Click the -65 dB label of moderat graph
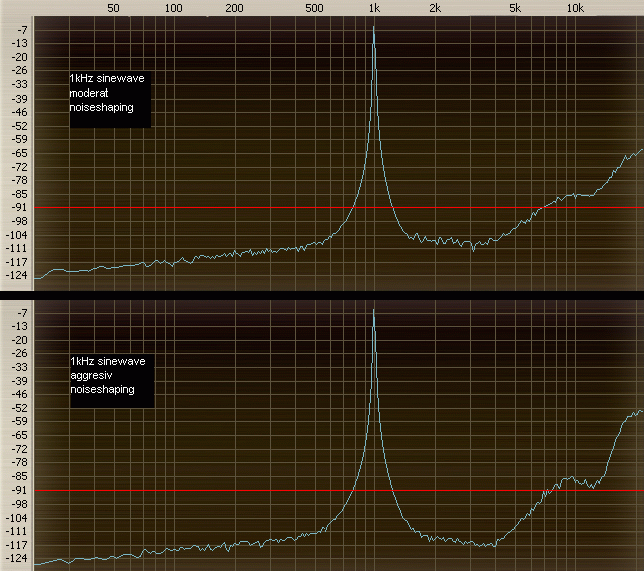The width and height of the screenshot is (644, 571). (19, 153)
